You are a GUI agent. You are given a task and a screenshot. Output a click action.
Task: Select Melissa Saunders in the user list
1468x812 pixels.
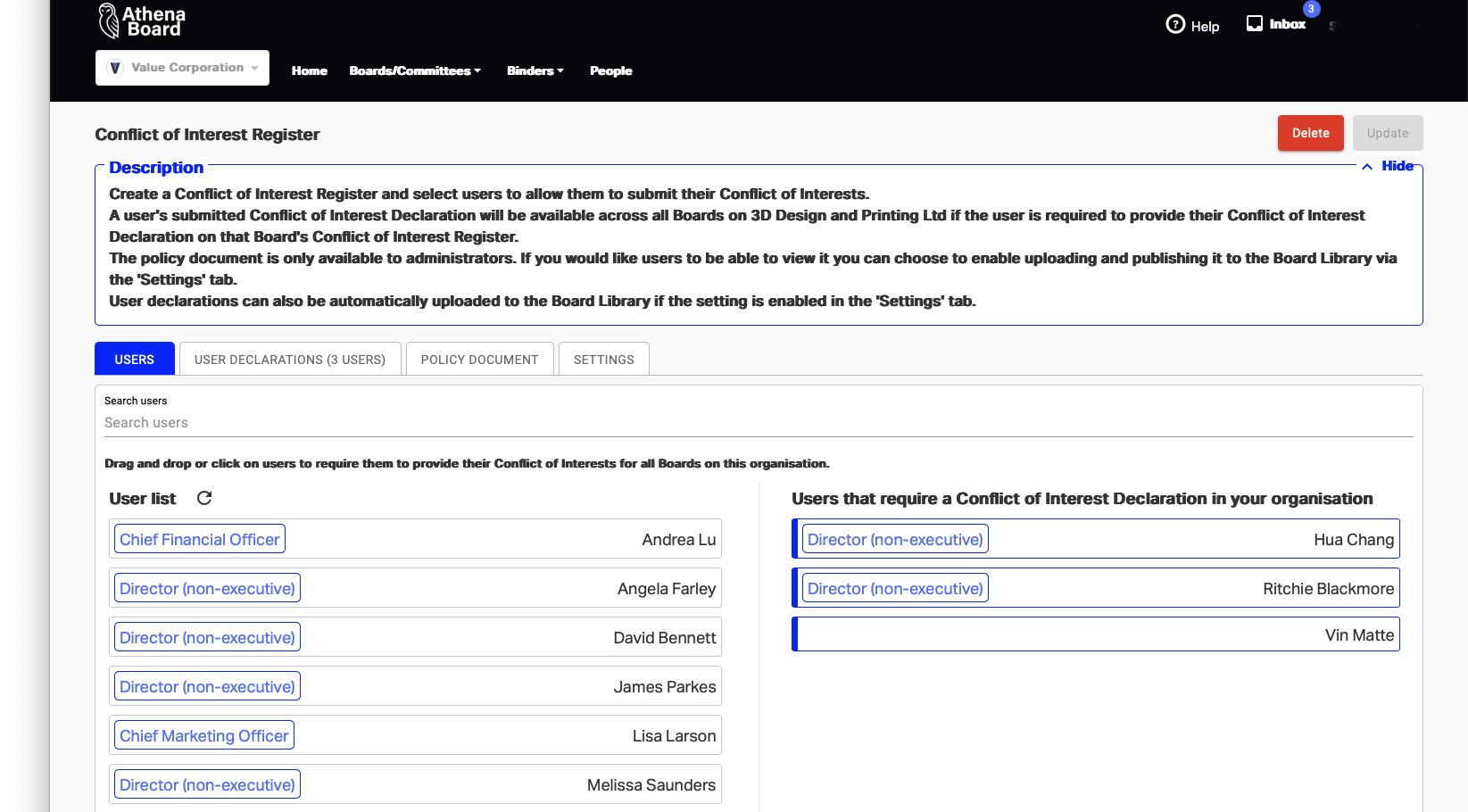point(415,784)
